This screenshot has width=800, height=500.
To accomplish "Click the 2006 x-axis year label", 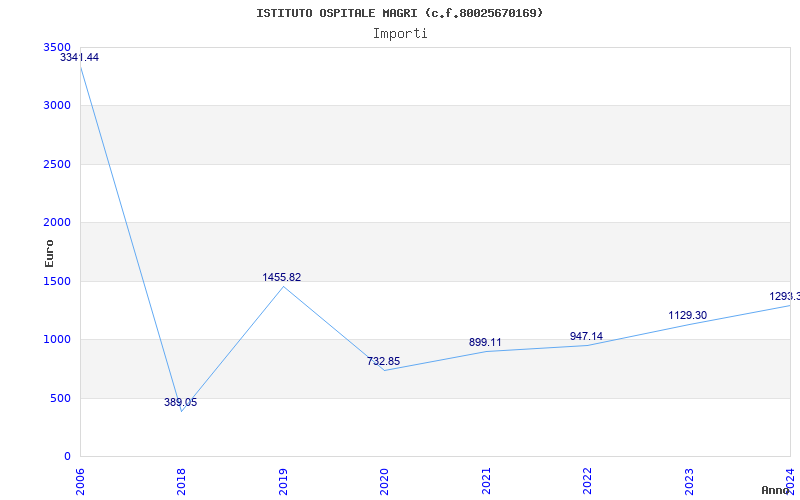I will (x=81, y=481).
